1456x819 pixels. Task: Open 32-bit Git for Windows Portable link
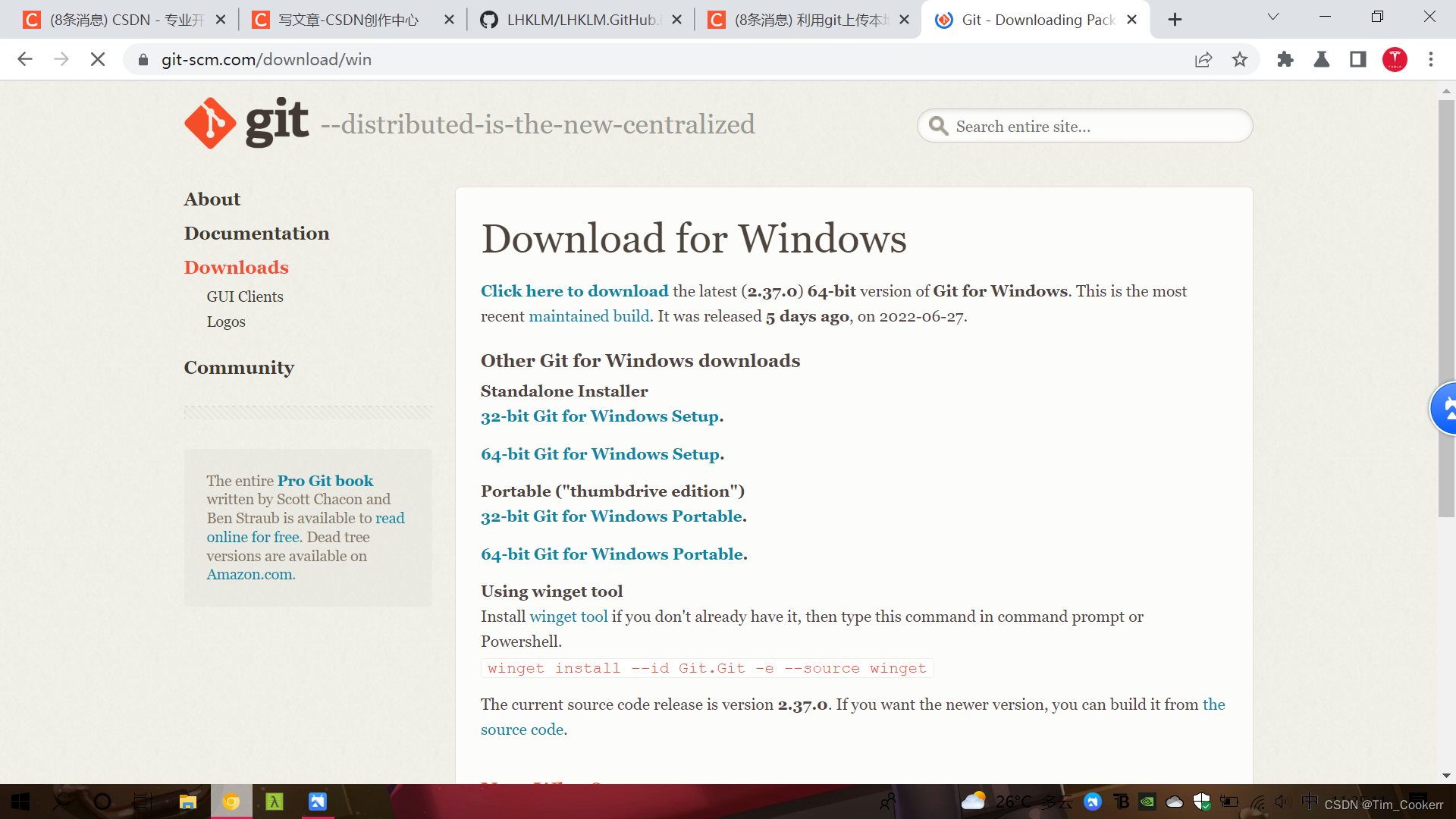pos(613,516)
